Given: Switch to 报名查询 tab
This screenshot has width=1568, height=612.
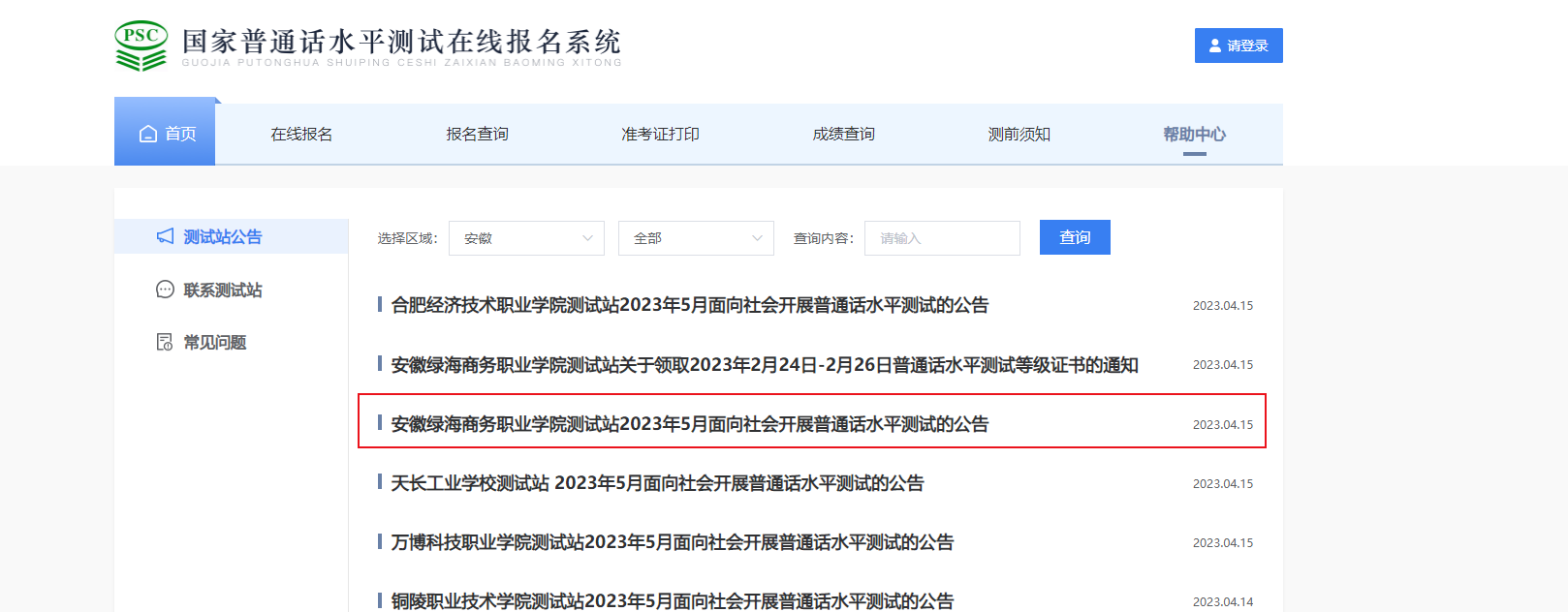Looking at the screenshot, I should (477, 135).
